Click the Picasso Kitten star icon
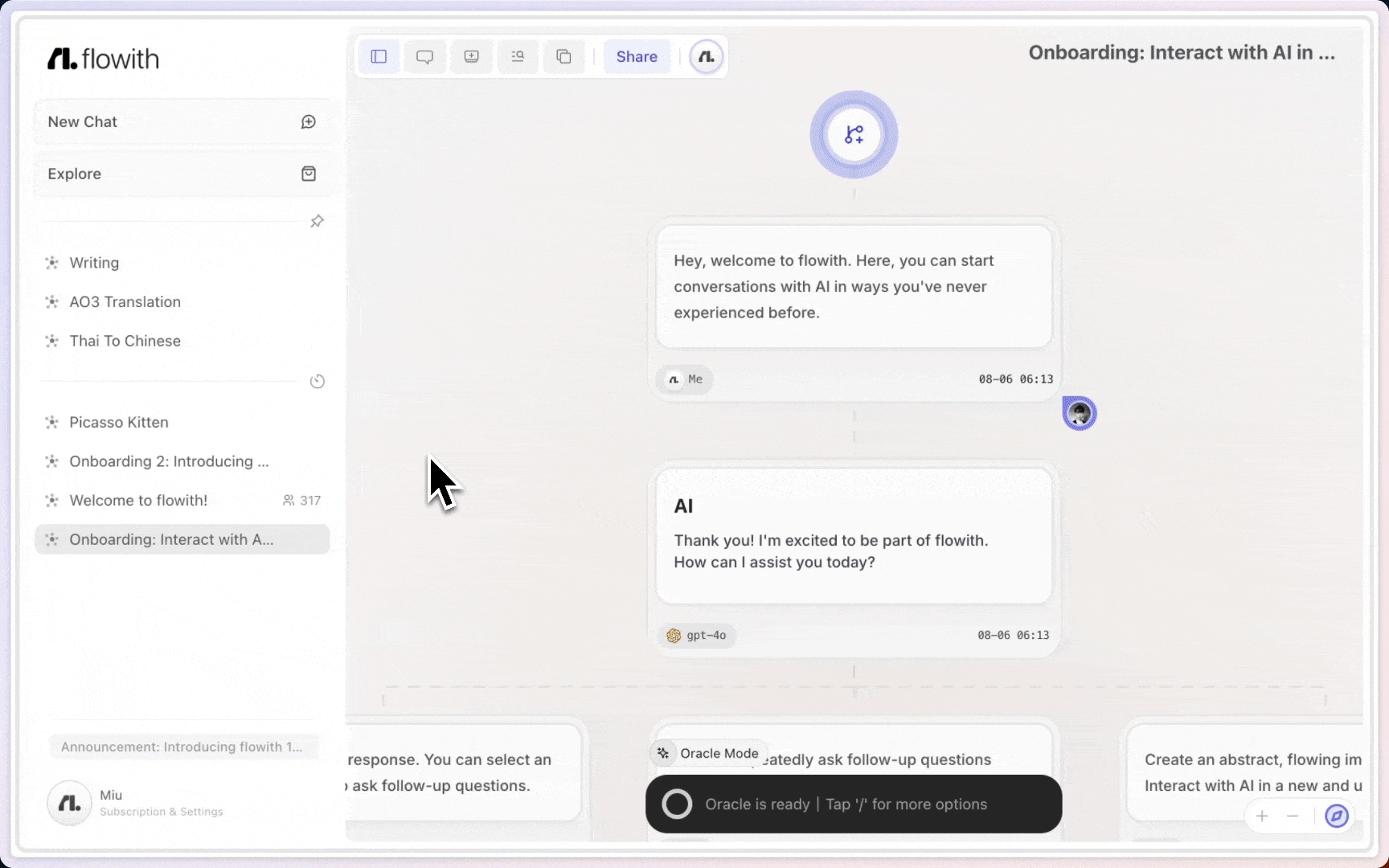Viewport: 1389px width, 868px height. pos(52,422)
